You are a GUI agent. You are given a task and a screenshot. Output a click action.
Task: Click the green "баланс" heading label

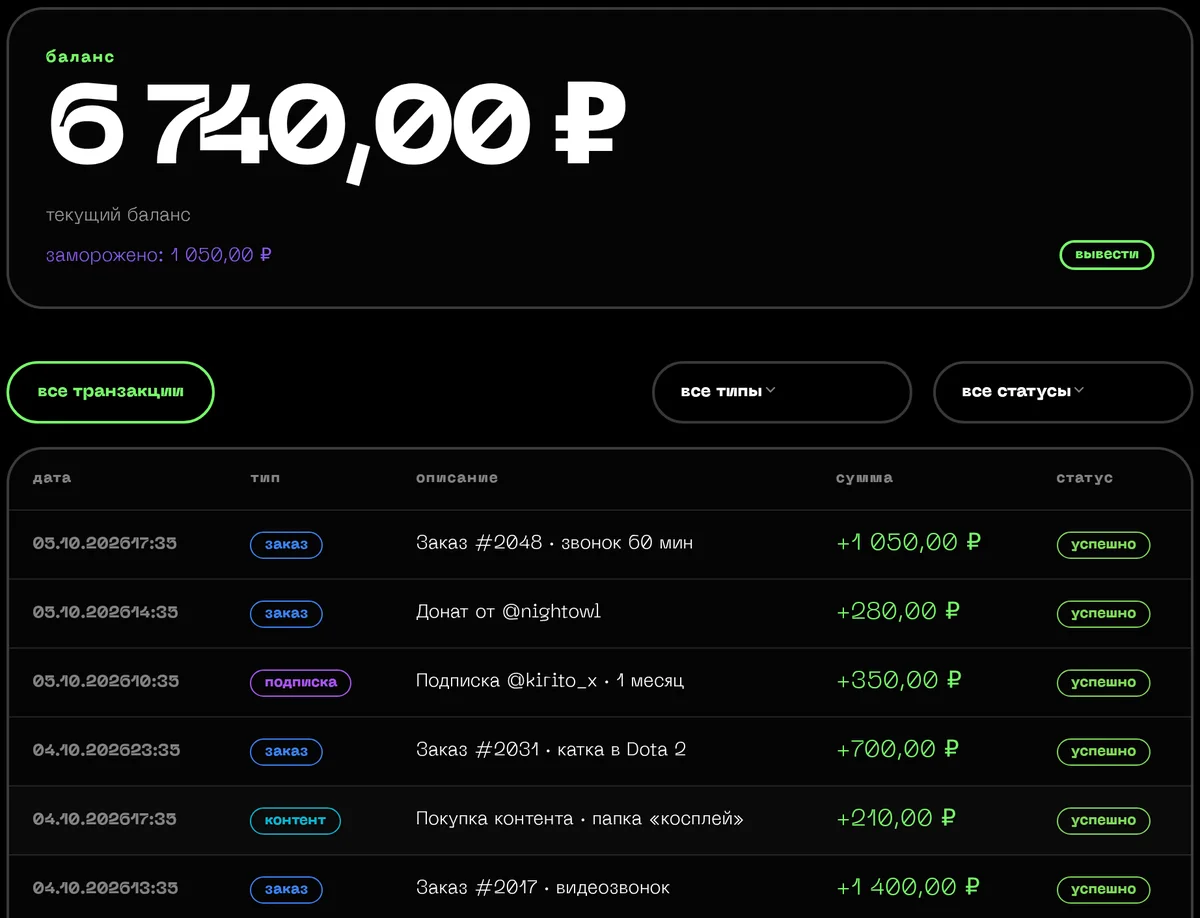pyautogui.click(x=80, y=57)
